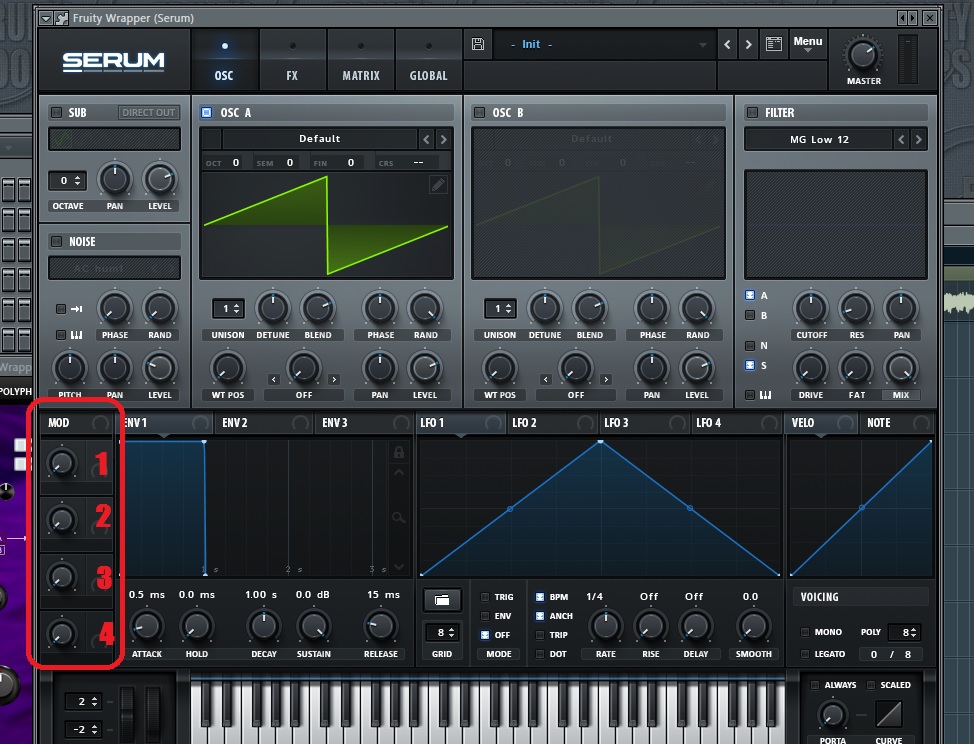Click the filter MIX label button
974x744 pixels.
(901, 395)
